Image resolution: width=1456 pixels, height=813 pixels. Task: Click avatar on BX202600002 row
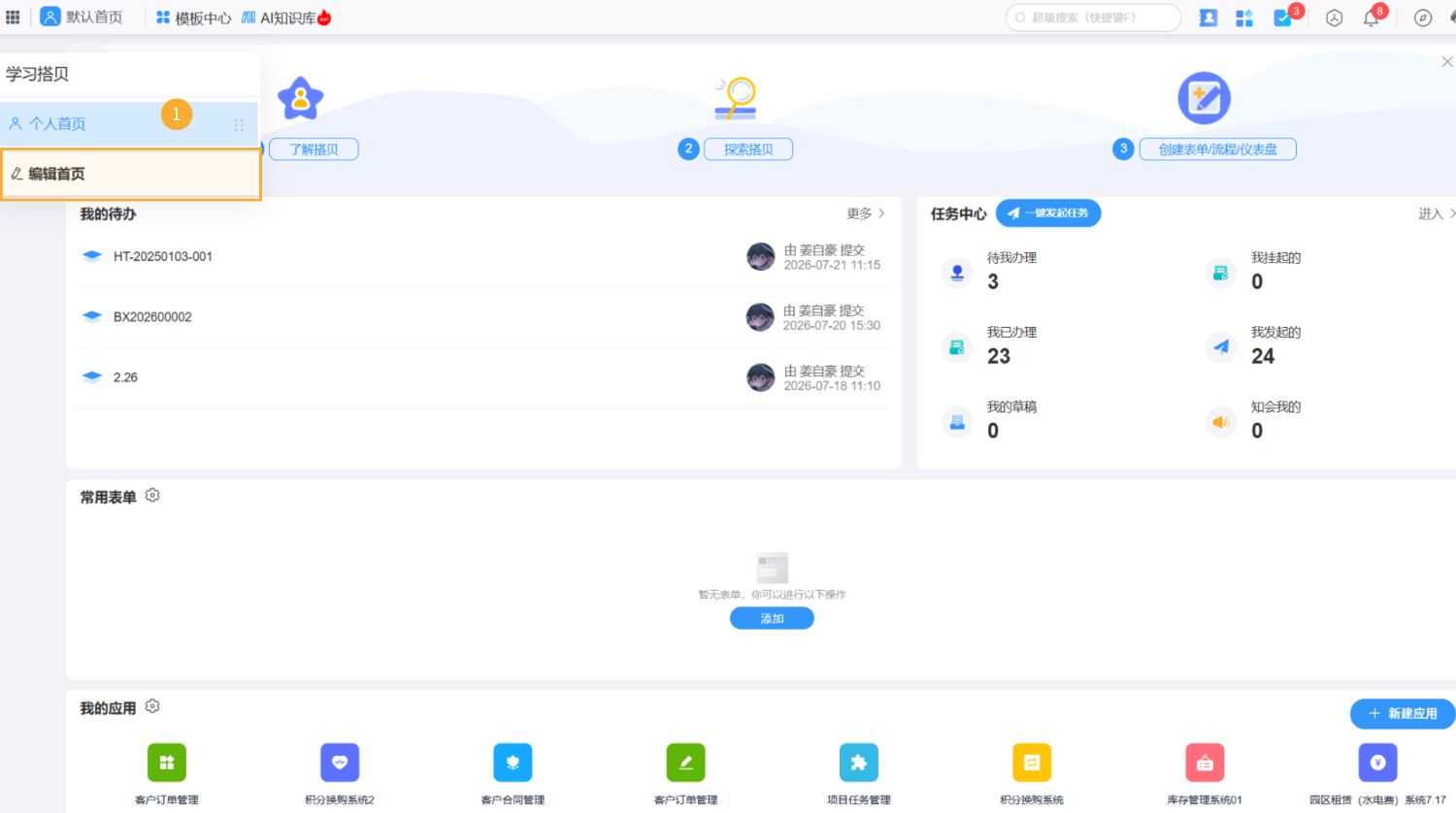761,317
